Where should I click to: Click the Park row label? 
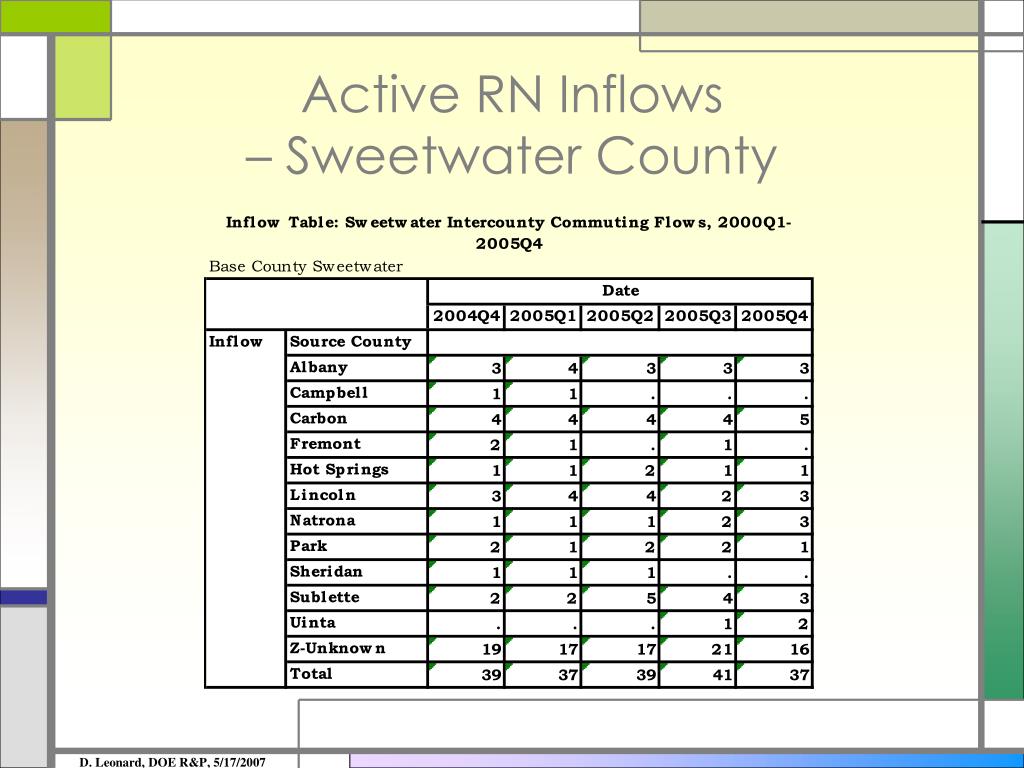(308, 546)
